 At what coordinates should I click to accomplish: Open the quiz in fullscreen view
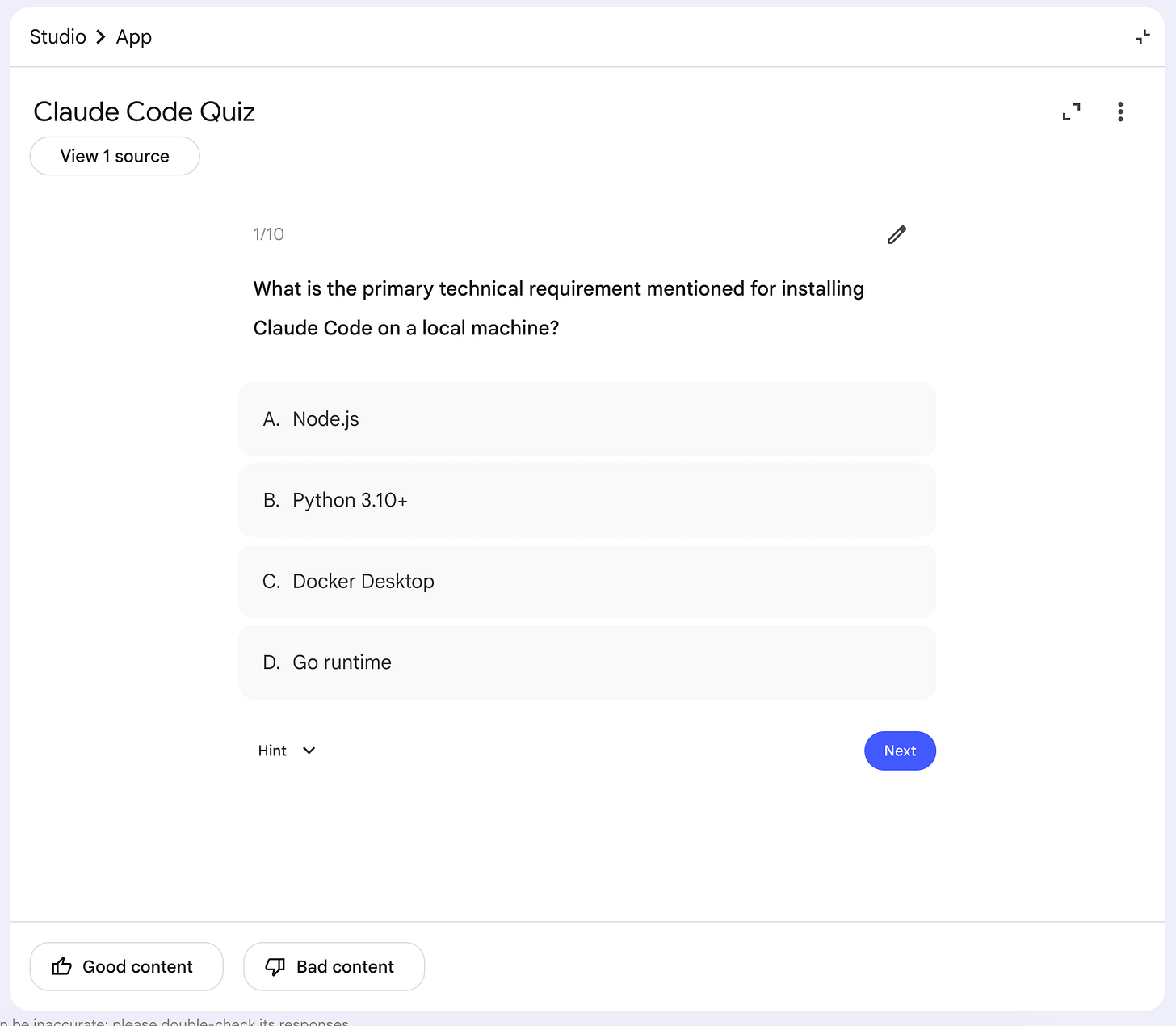1071,111
